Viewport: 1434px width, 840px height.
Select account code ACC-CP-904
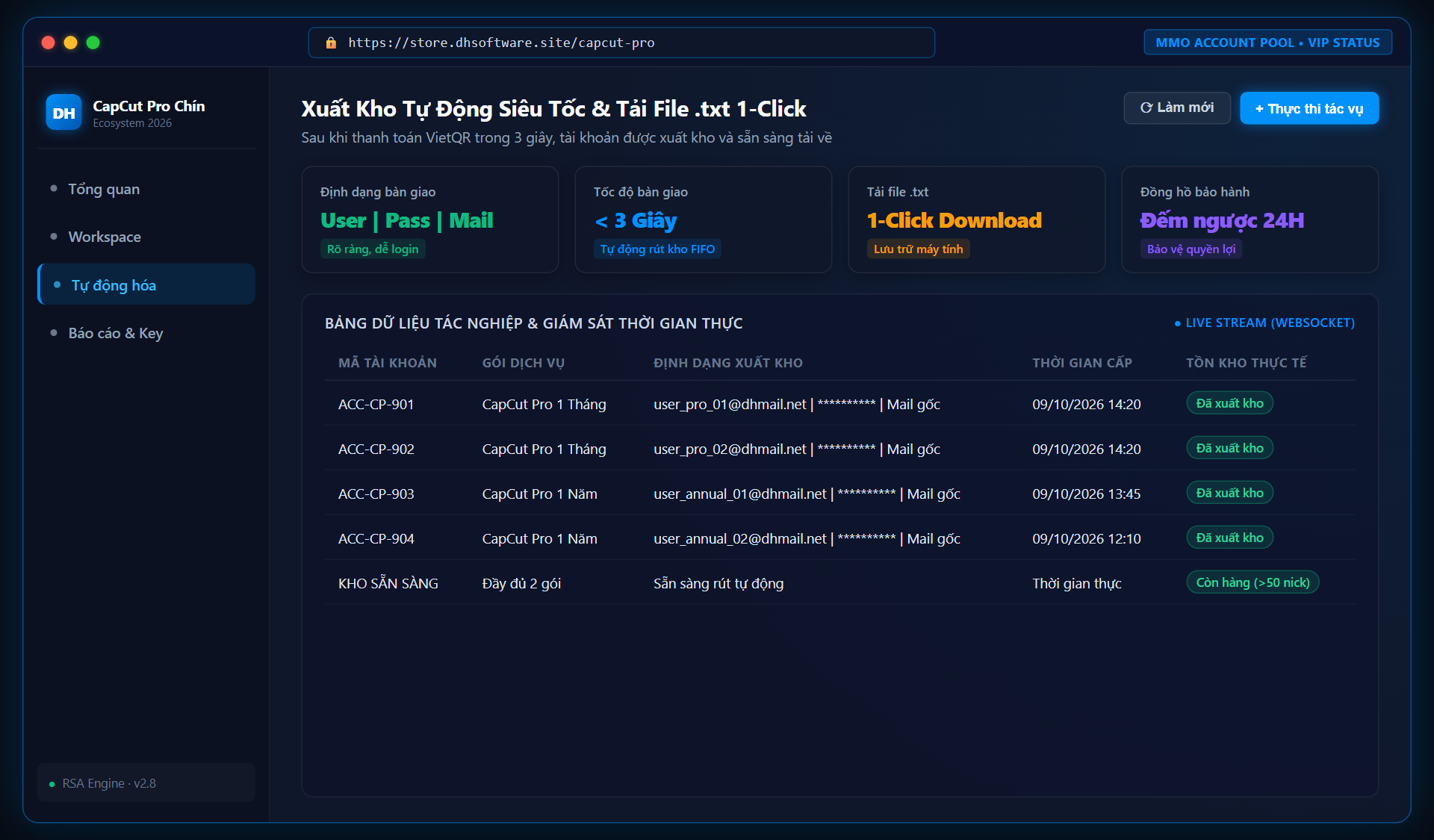(x=376, y=538)
